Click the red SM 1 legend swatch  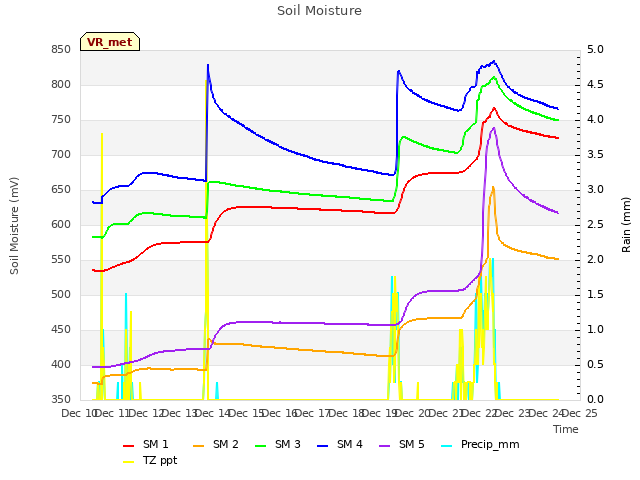pyautogui.click(x=129, y=446)
